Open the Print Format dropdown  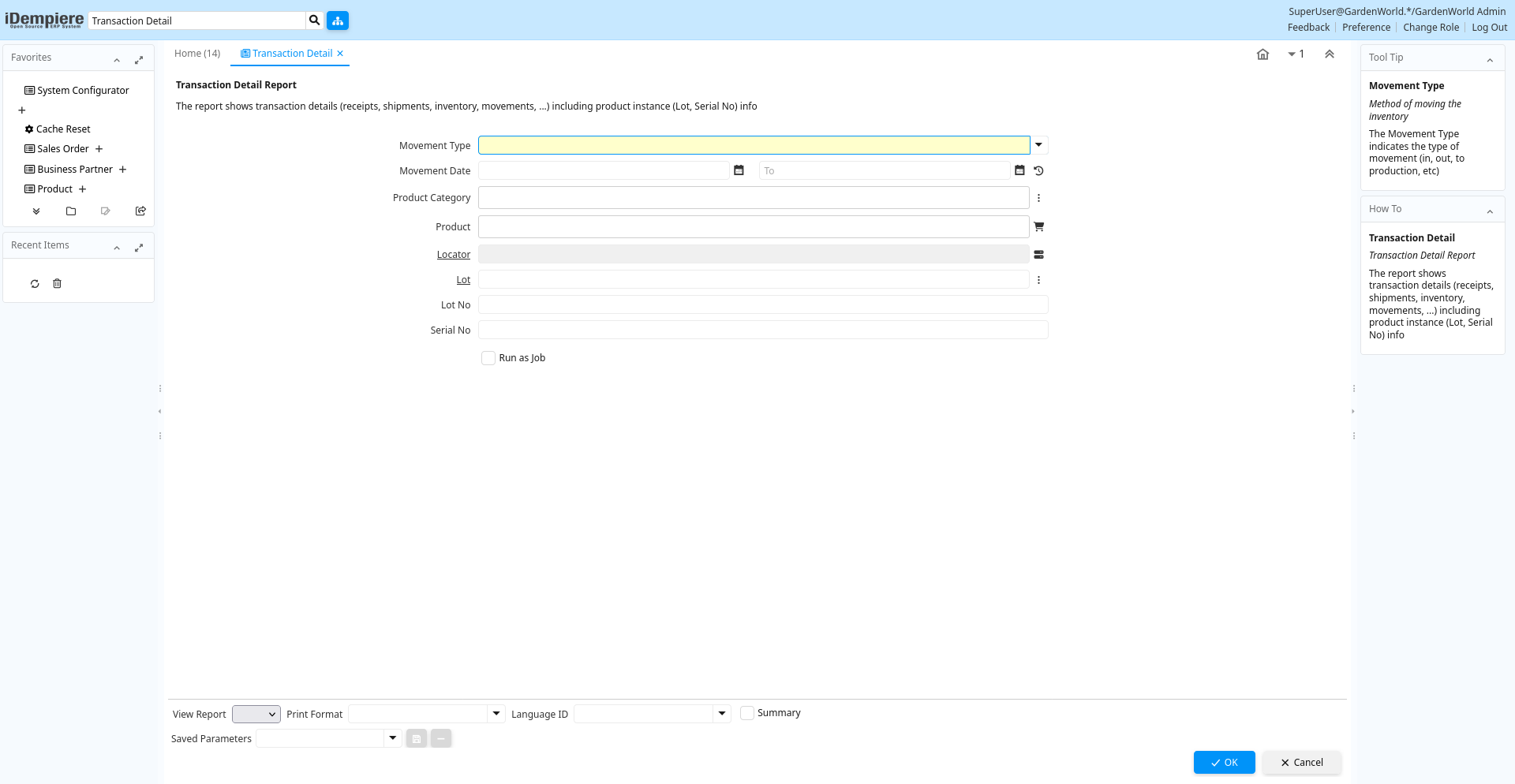[x=496, y=714]
